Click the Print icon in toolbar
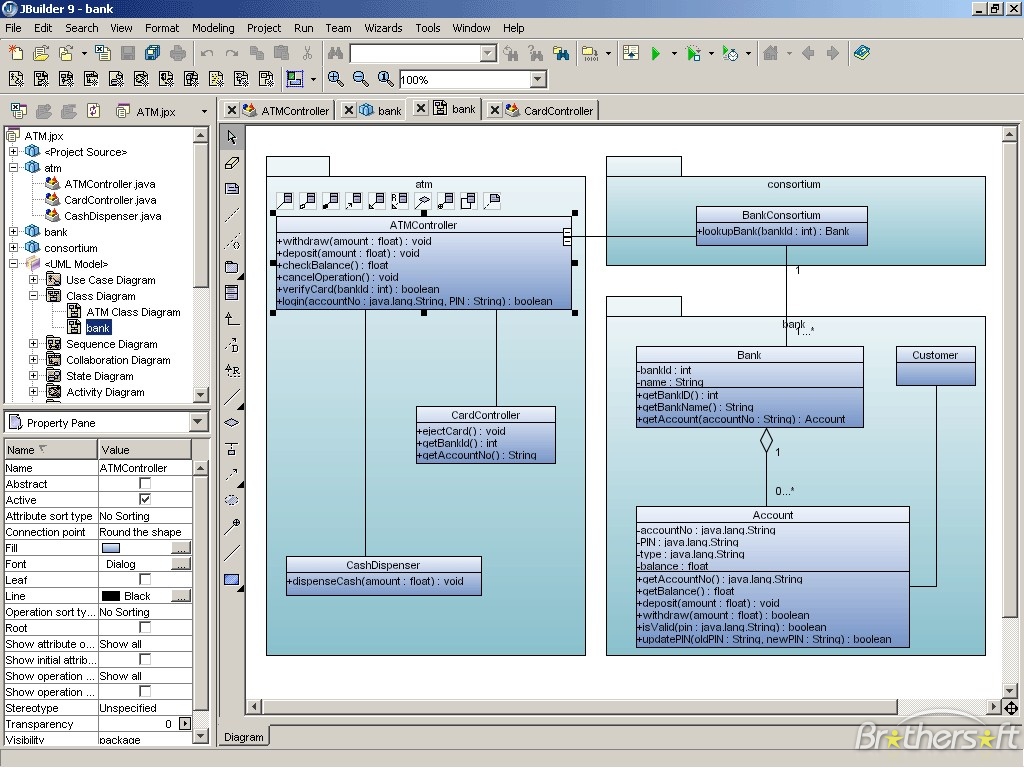The height and width of the screenshot is (768, 1024). [178, 53]
